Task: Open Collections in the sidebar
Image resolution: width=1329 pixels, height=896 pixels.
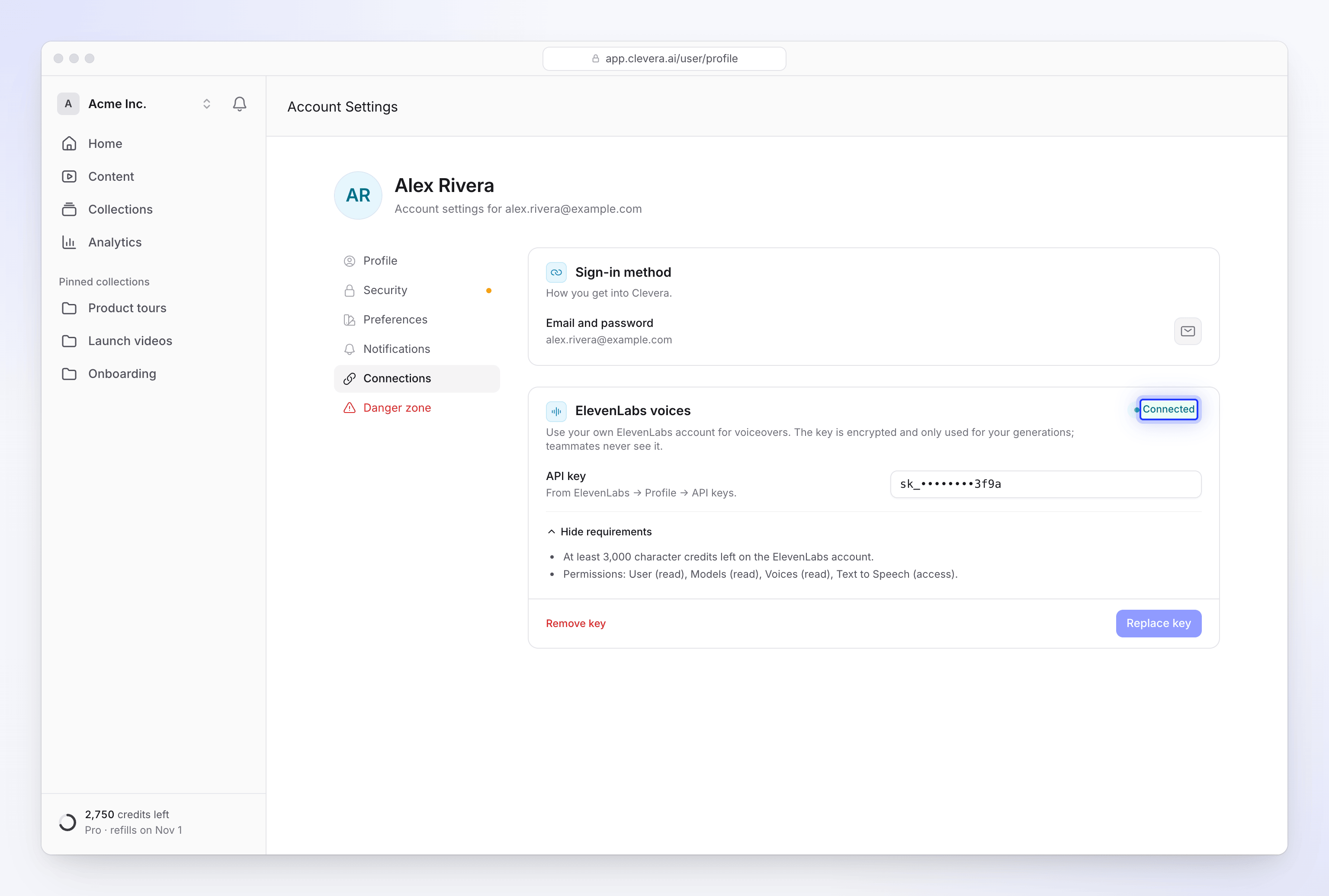Action: click(154, 209)
